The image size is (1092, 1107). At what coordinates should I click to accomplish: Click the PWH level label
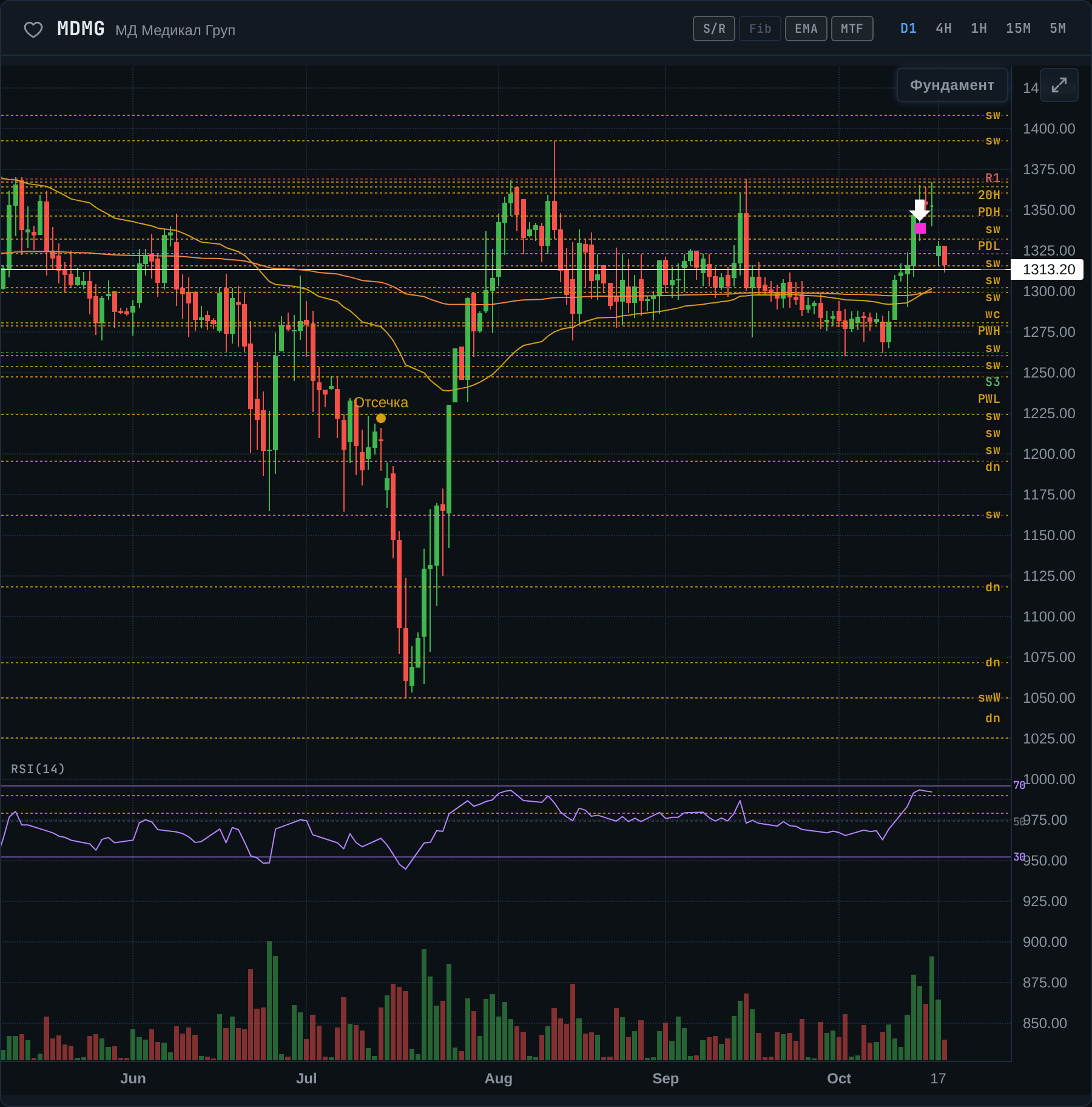coord(988,331)
